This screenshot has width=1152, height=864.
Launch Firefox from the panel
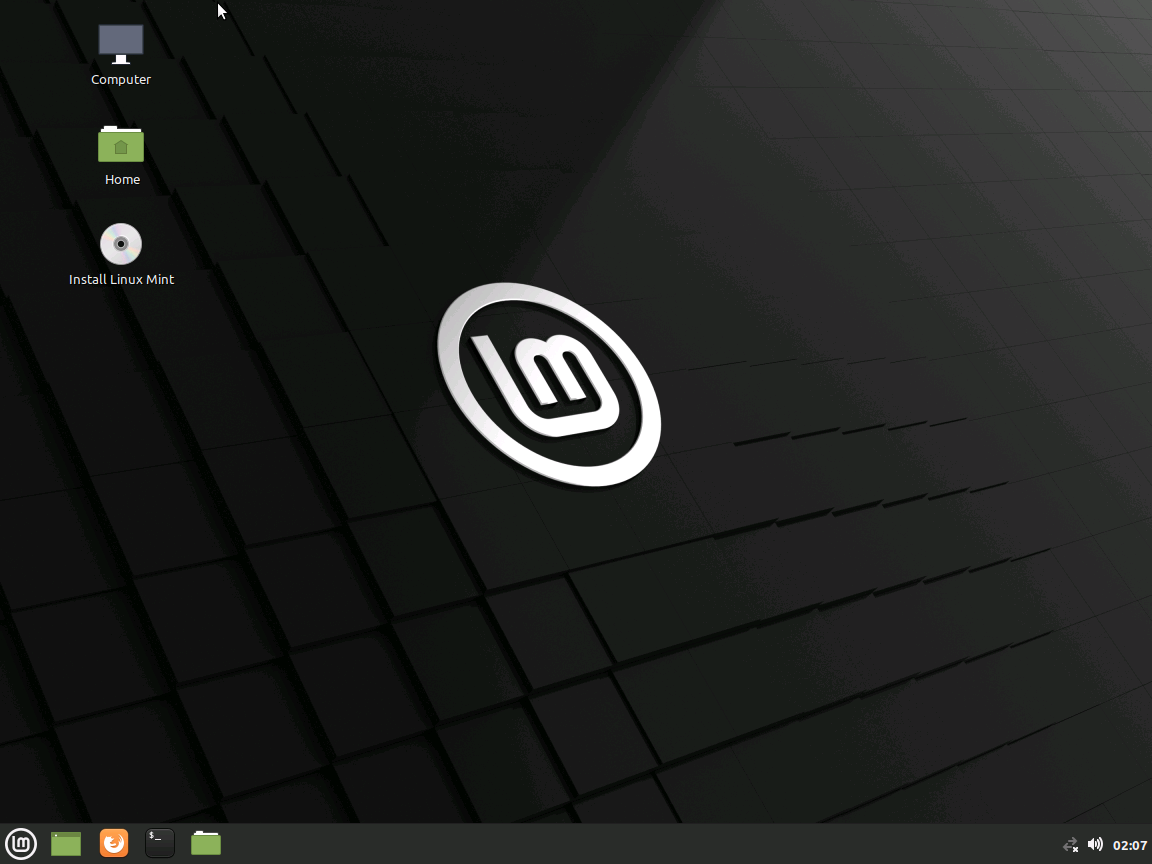113,843
